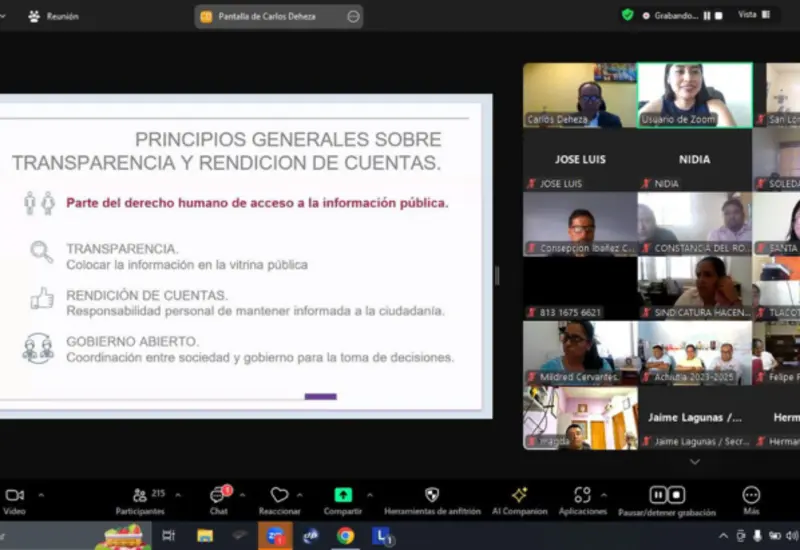Viewport: 800px width, 550px height.
Task: Open the Participantes panel
Action: [140, 501]
